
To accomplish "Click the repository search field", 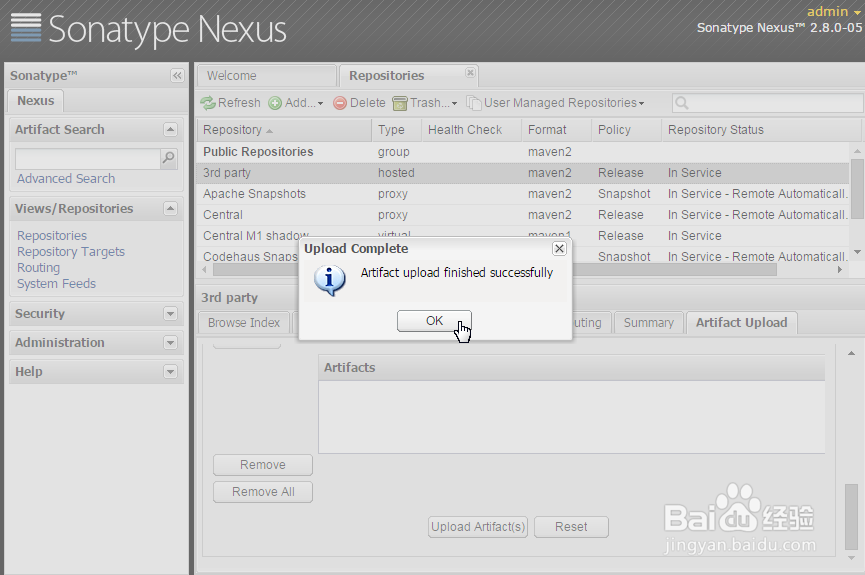I will [x=767, y=103].
